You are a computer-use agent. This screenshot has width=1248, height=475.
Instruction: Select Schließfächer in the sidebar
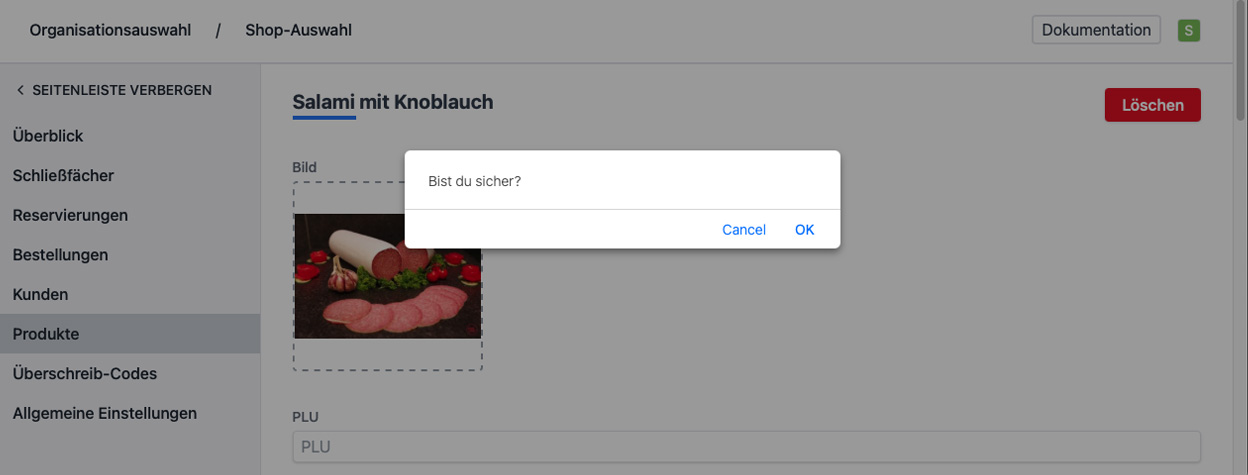coord(63,176)
